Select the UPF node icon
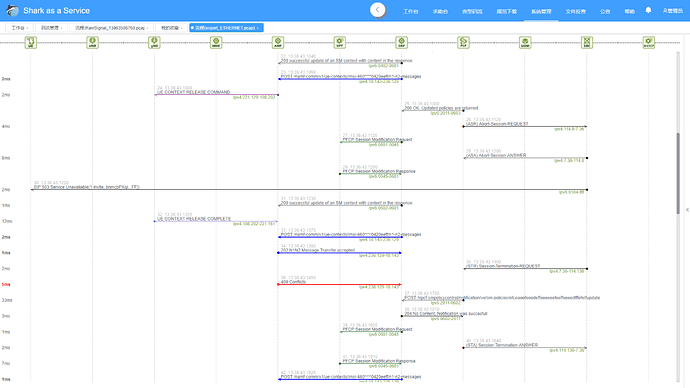 pos(339,42)
